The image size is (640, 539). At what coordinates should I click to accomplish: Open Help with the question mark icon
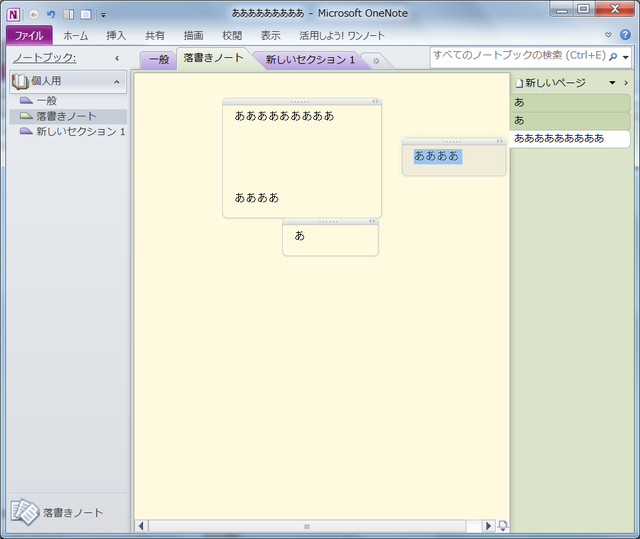[x=625, y=35]
